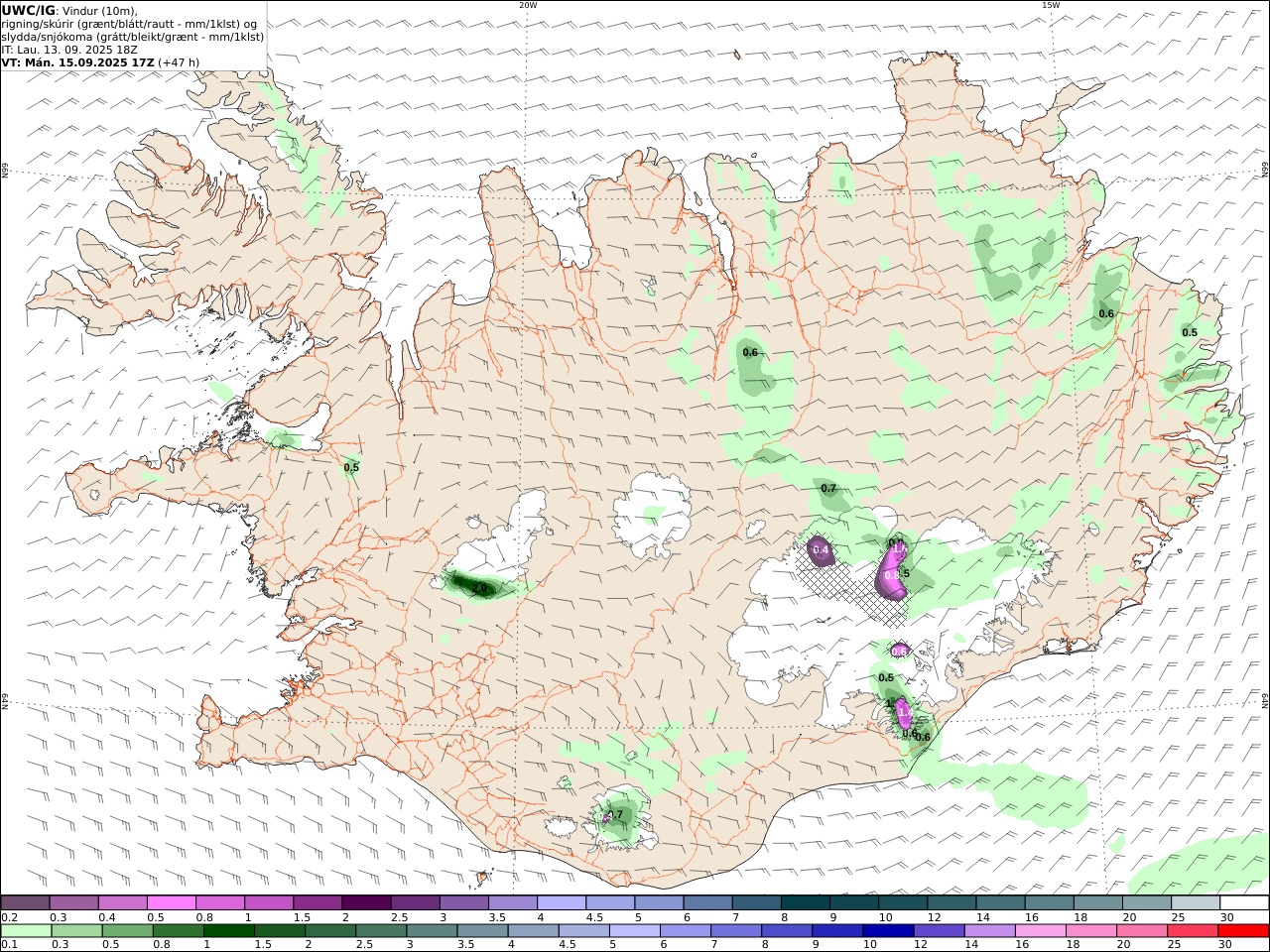Click the upper legend swatch labeled 0.2

(x=26, y=902)
